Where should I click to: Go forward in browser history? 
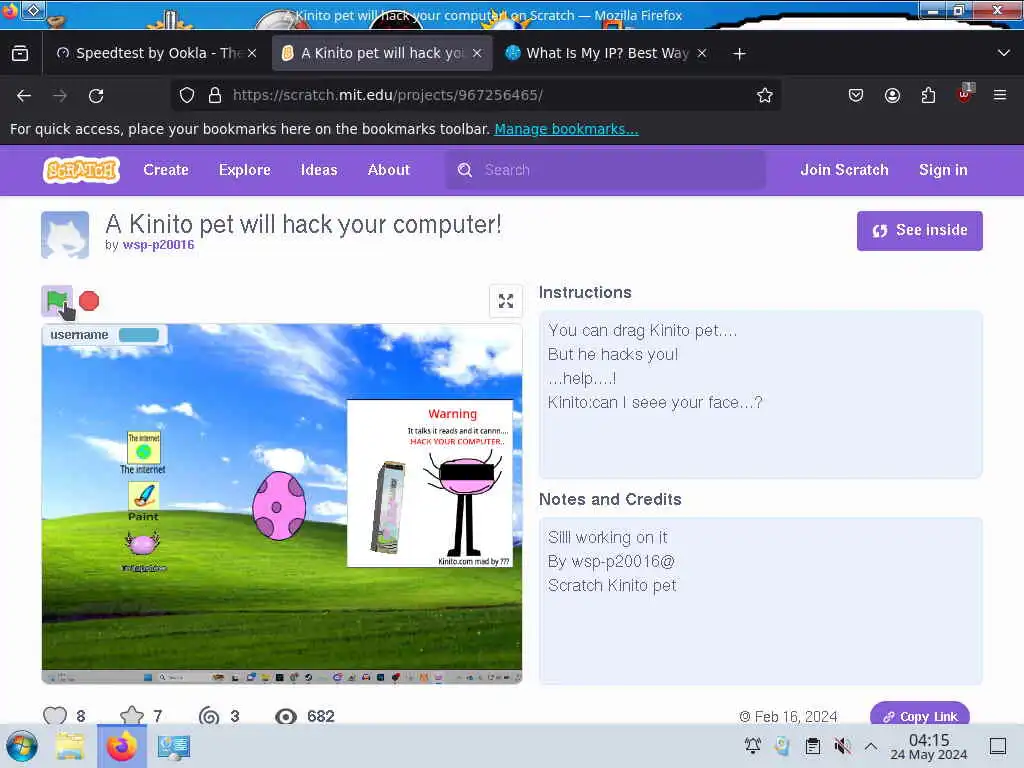60,96
